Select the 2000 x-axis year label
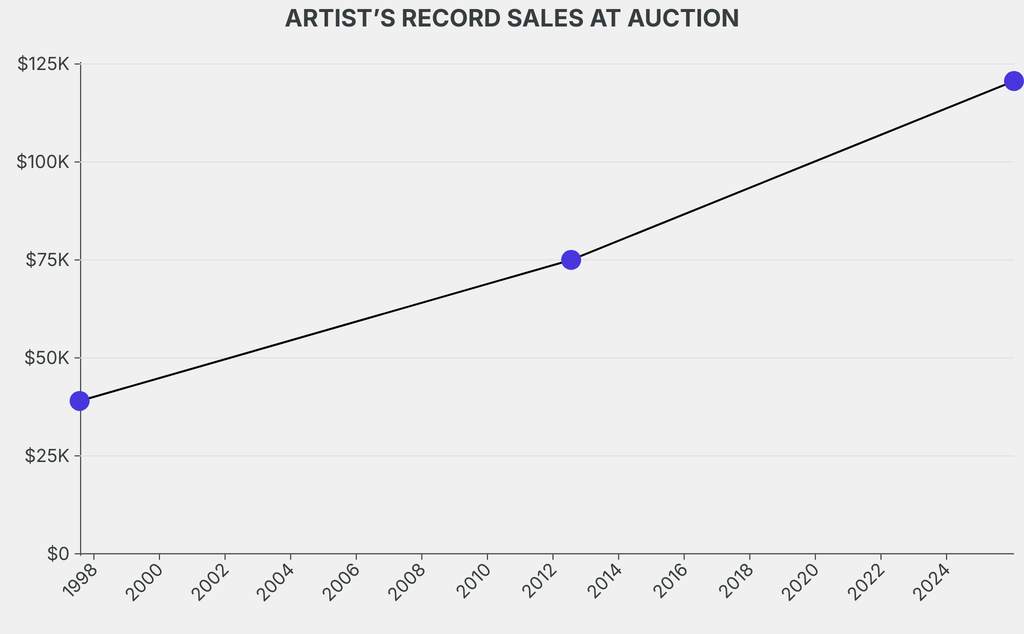This screenshot has height=634, width=1024. [146, 580]
